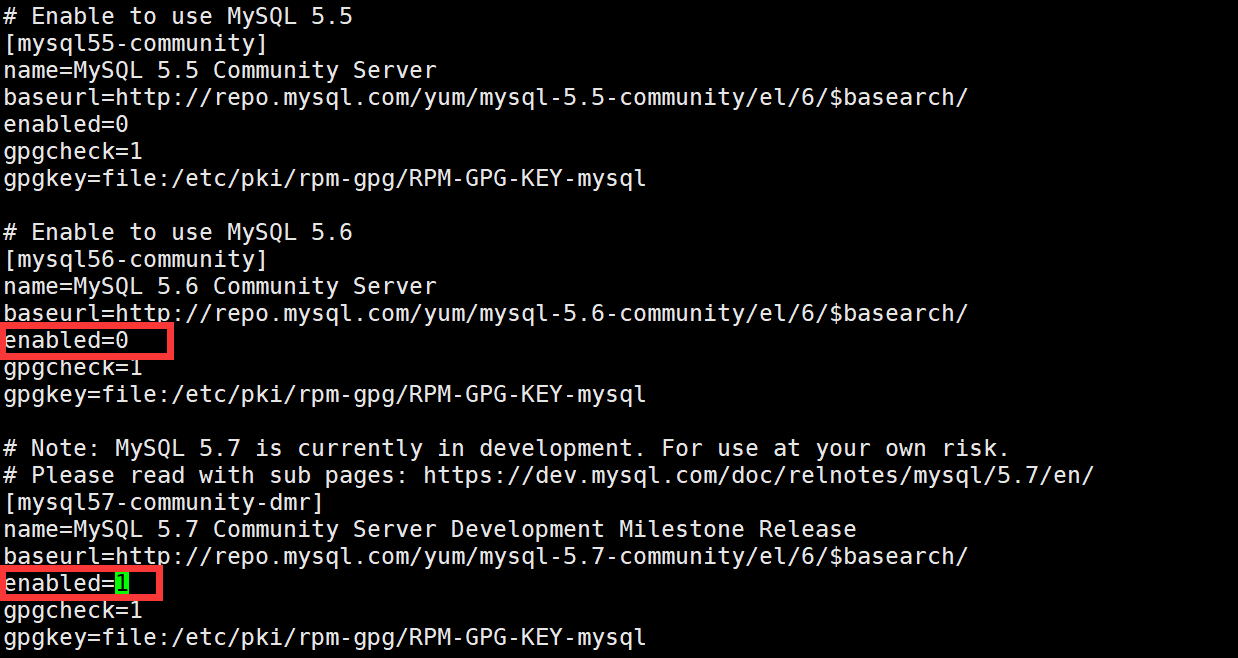Click the "MySQL 5.5 Community Server" name line
This screenshot has height=658, width=1238.
[220, 71]
